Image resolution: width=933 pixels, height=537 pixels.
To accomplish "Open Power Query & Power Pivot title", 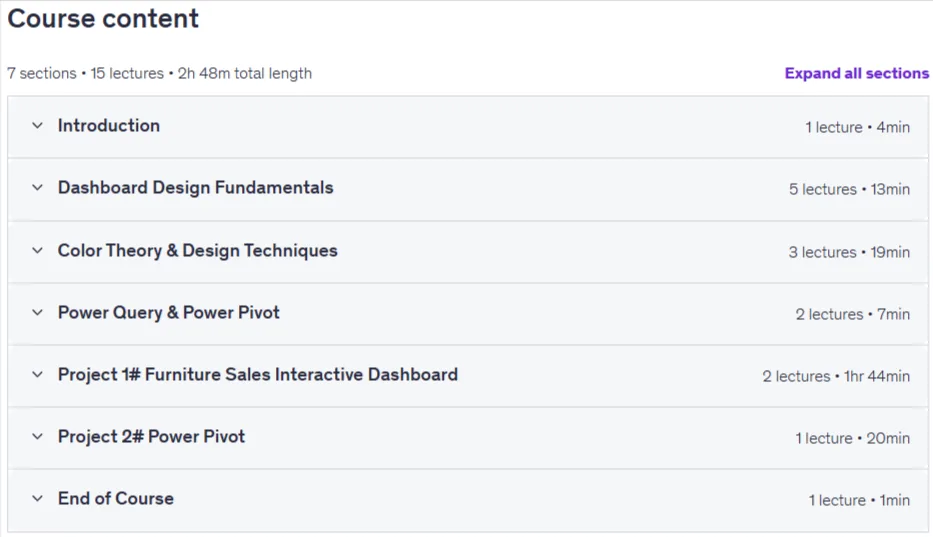I will pos(168,313).
